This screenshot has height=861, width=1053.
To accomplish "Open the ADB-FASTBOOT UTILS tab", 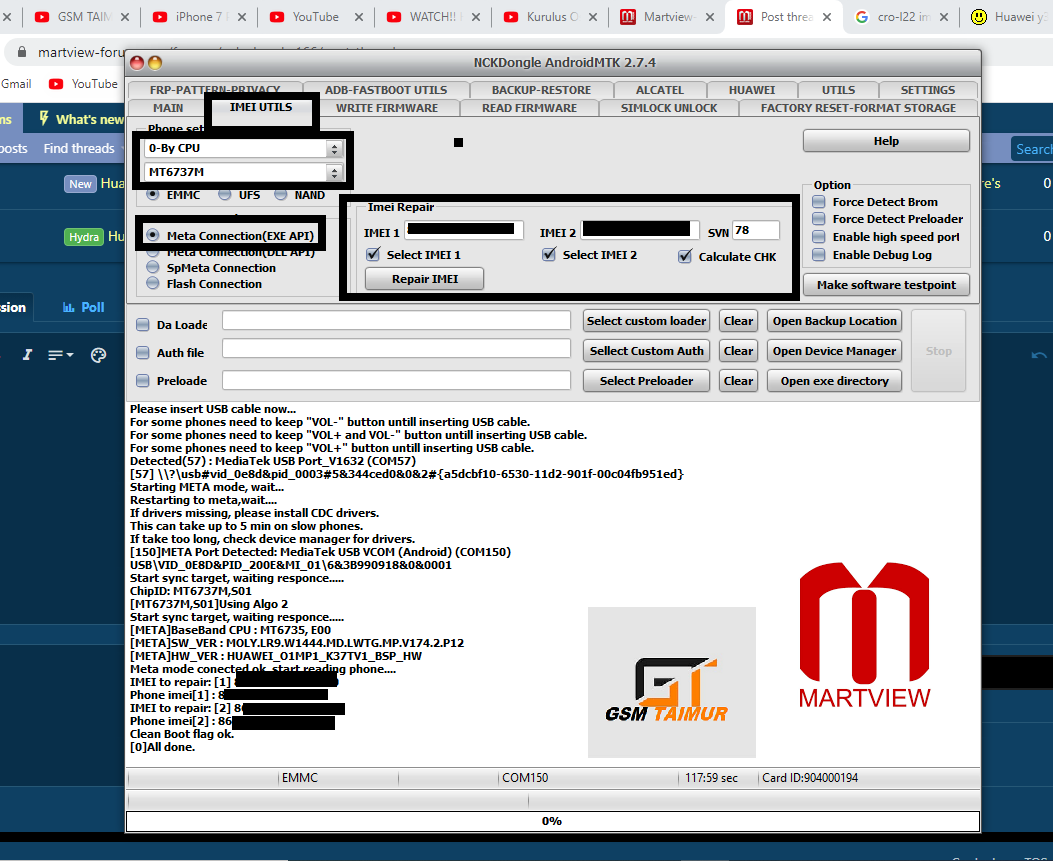I will pyautogui.click(x=386, y=90).
